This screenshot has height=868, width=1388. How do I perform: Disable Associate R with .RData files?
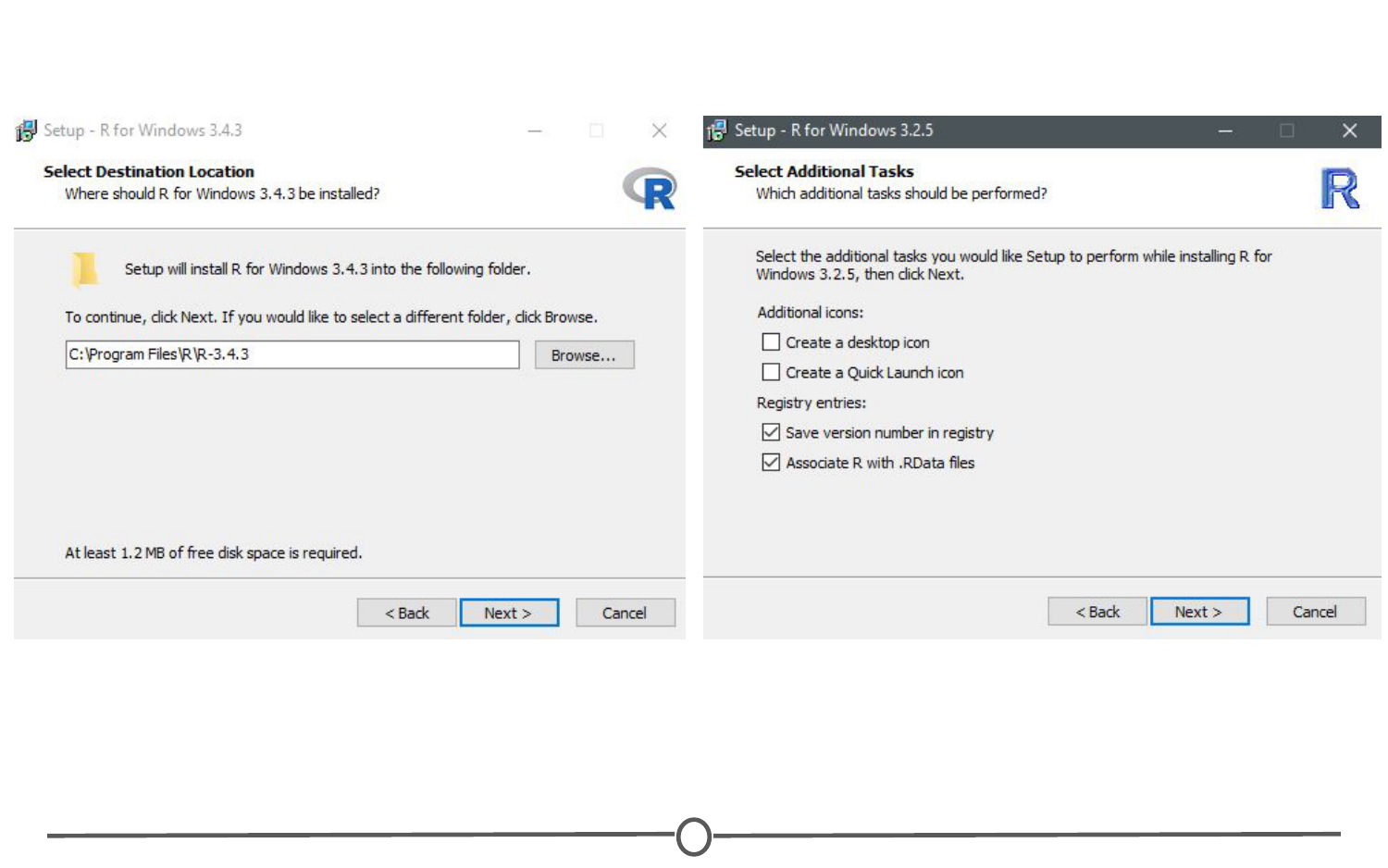pos(771,463)
